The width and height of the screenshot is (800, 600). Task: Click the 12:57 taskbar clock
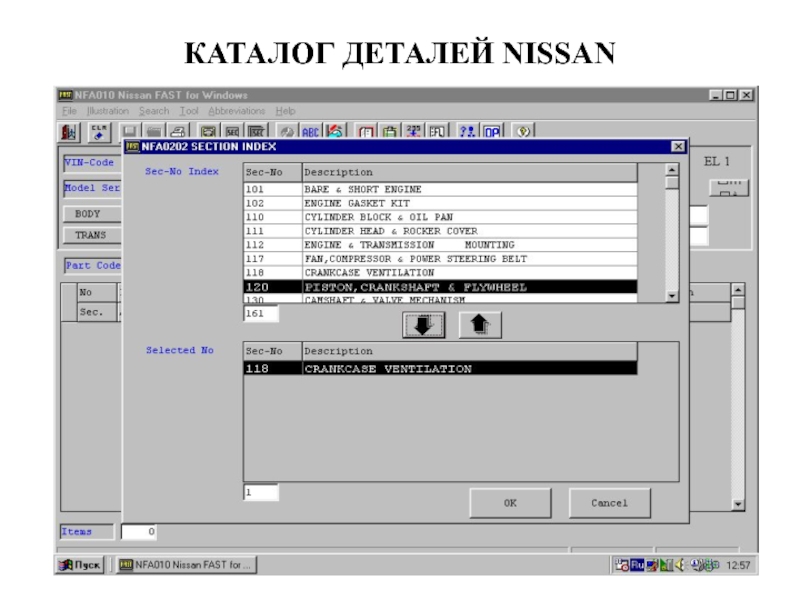738,565
